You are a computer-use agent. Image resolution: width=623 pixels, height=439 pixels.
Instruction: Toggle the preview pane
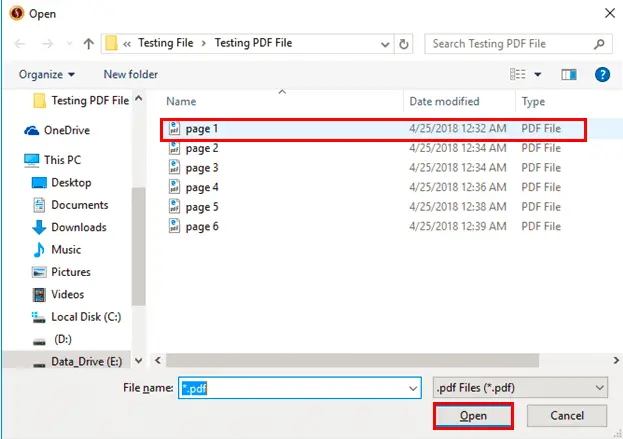pos(569,74)
